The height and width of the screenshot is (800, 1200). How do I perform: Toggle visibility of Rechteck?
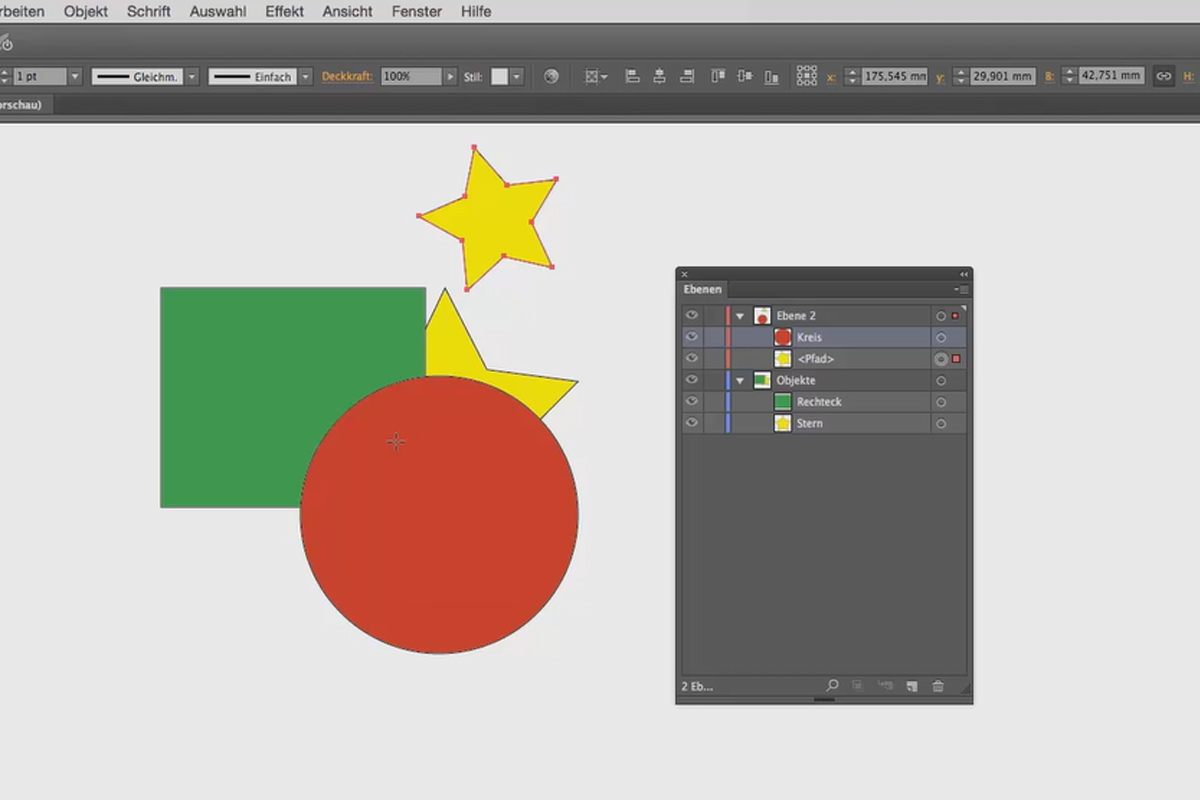[x=691, y=402]
